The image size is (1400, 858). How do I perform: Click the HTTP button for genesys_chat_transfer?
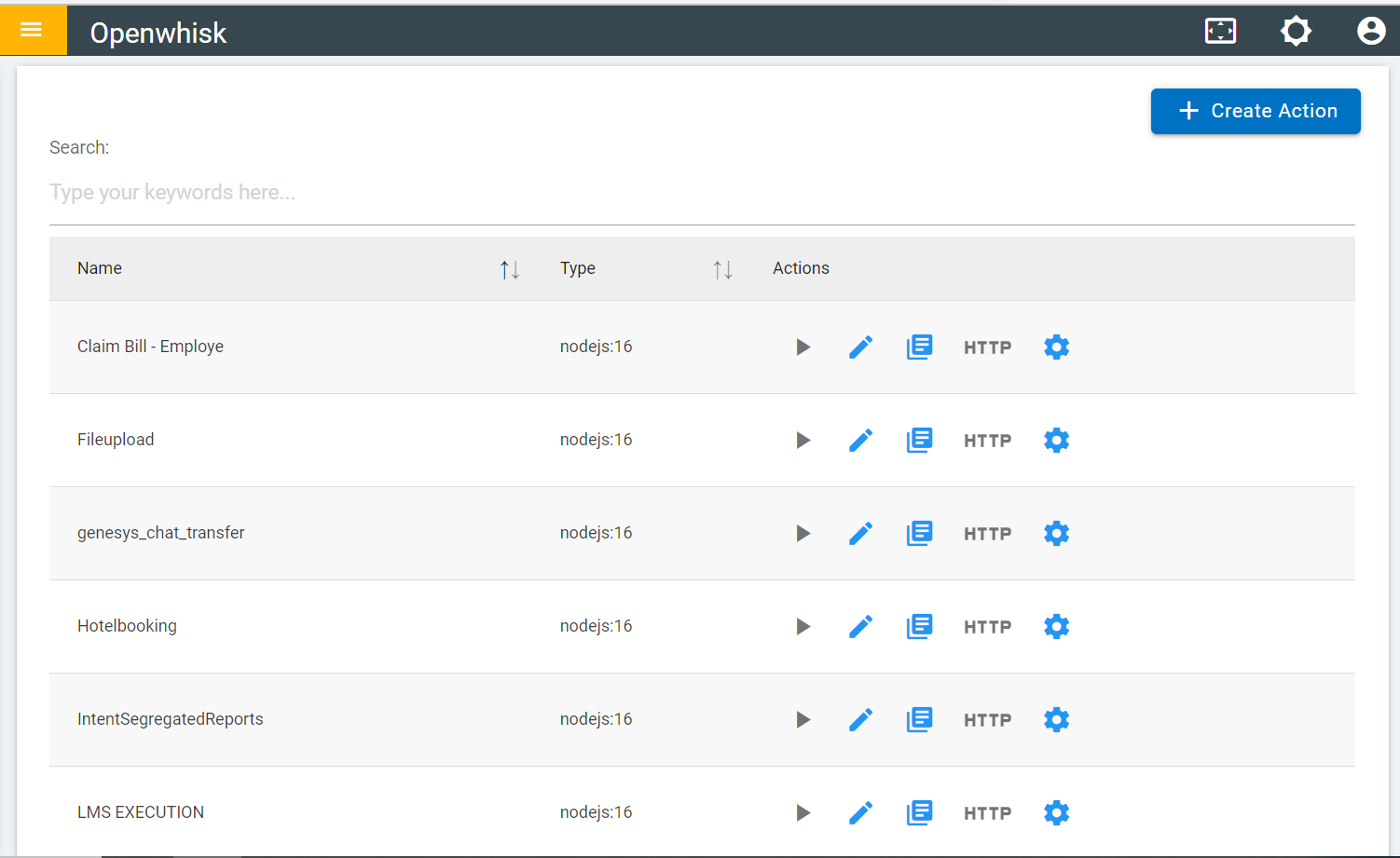coord(987,534)
